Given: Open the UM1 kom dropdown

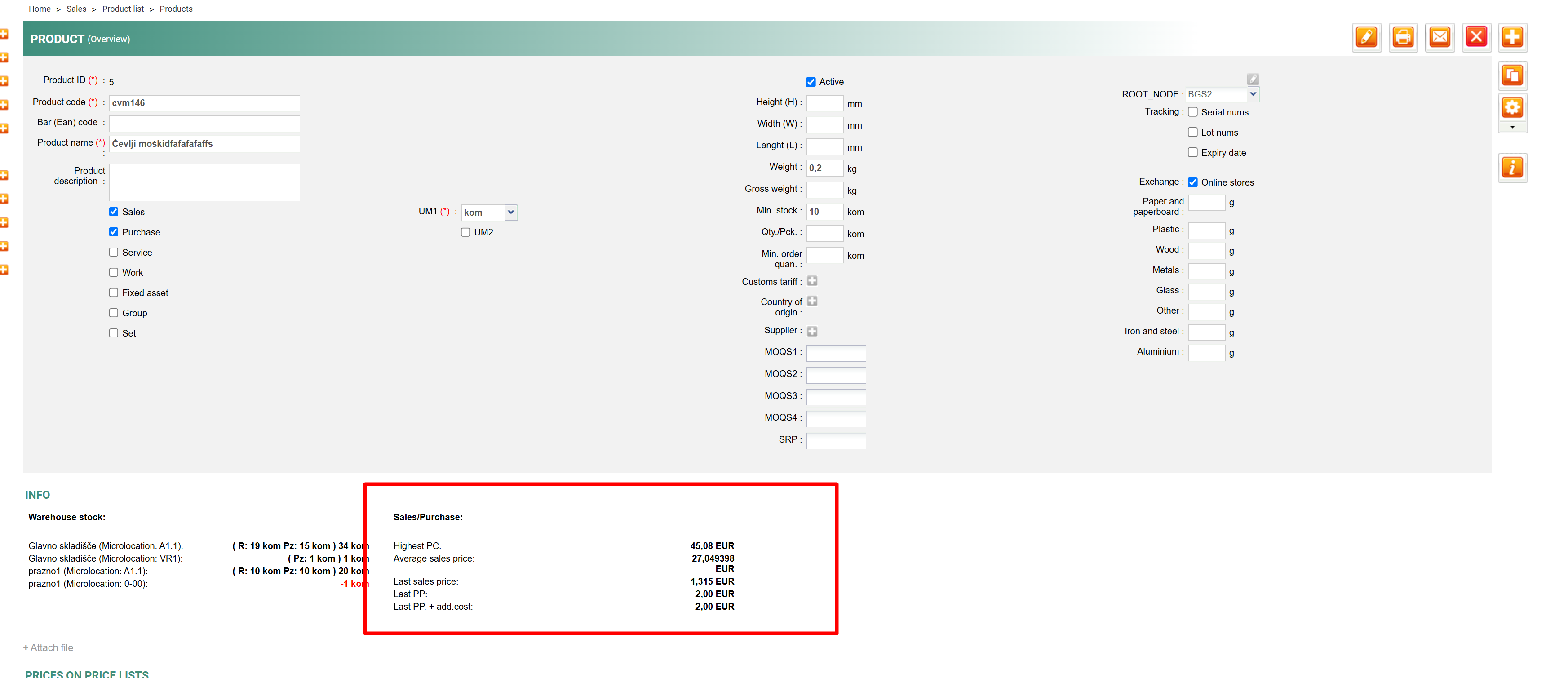Looking at the screenshot, I should click(511, 213).
